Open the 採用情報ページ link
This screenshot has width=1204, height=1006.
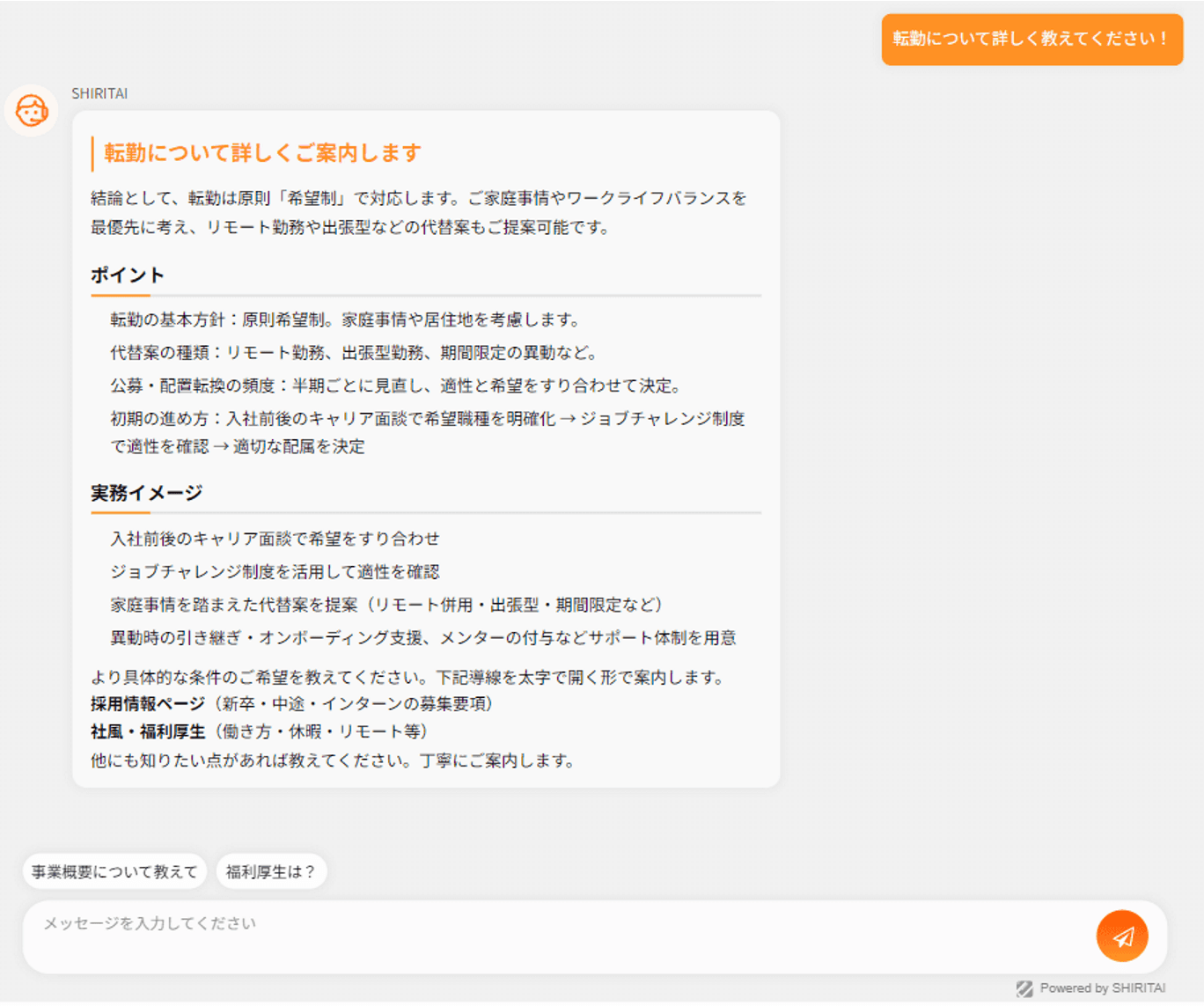click(146, 704)
